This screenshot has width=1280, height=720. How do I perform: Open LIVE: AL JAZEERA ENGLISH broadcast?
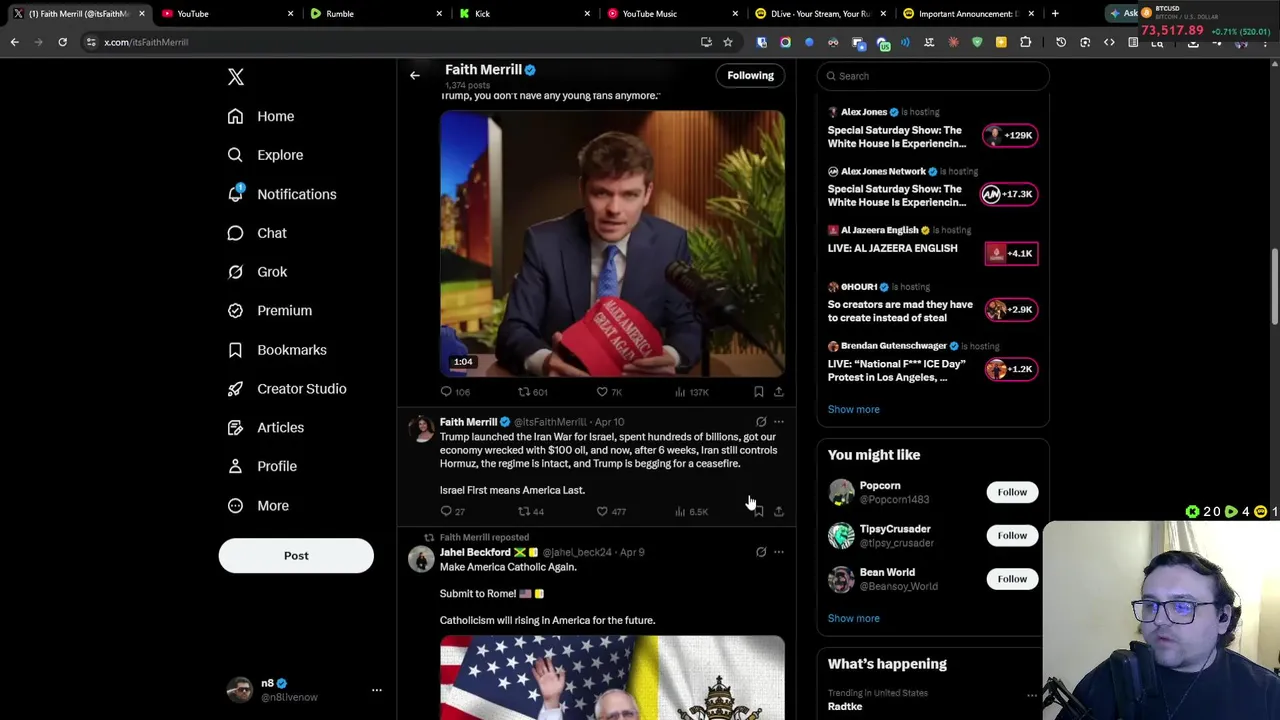[892, 248]
